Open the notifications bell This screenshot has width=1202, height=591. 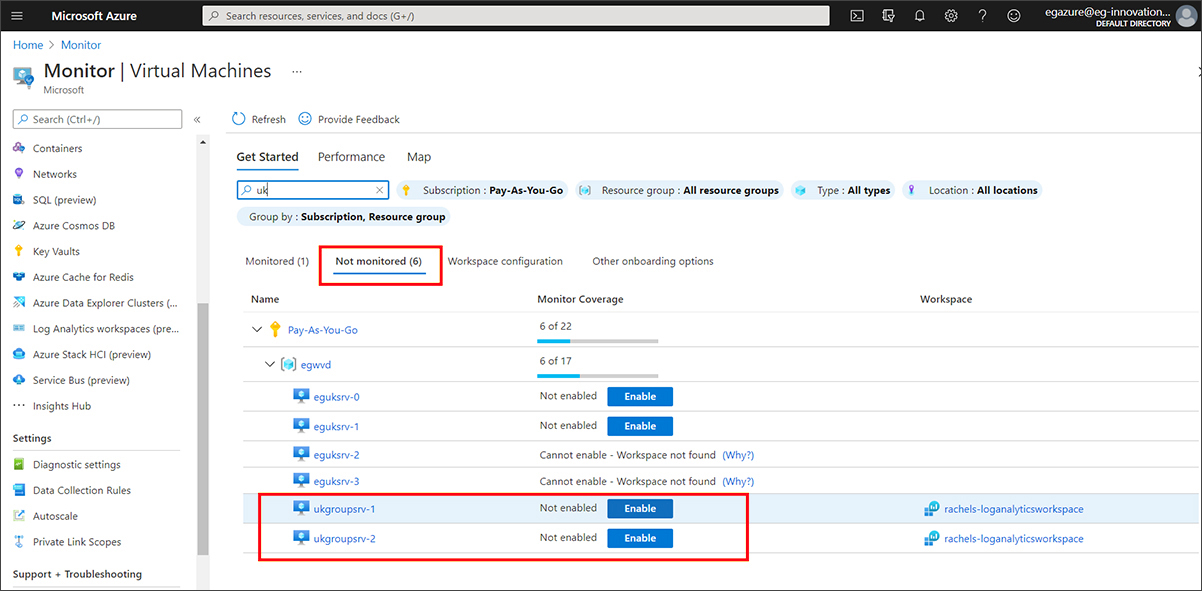(920, 16)
